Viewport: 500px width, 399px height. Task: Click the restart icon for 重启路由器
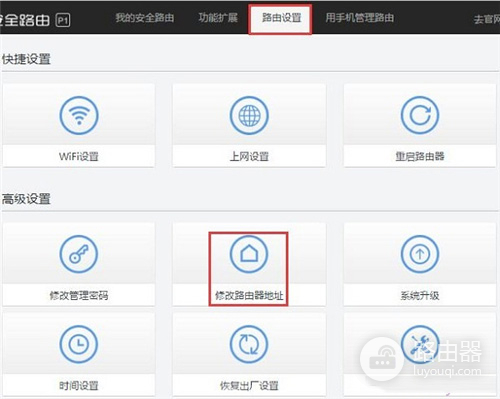[420, 115]
